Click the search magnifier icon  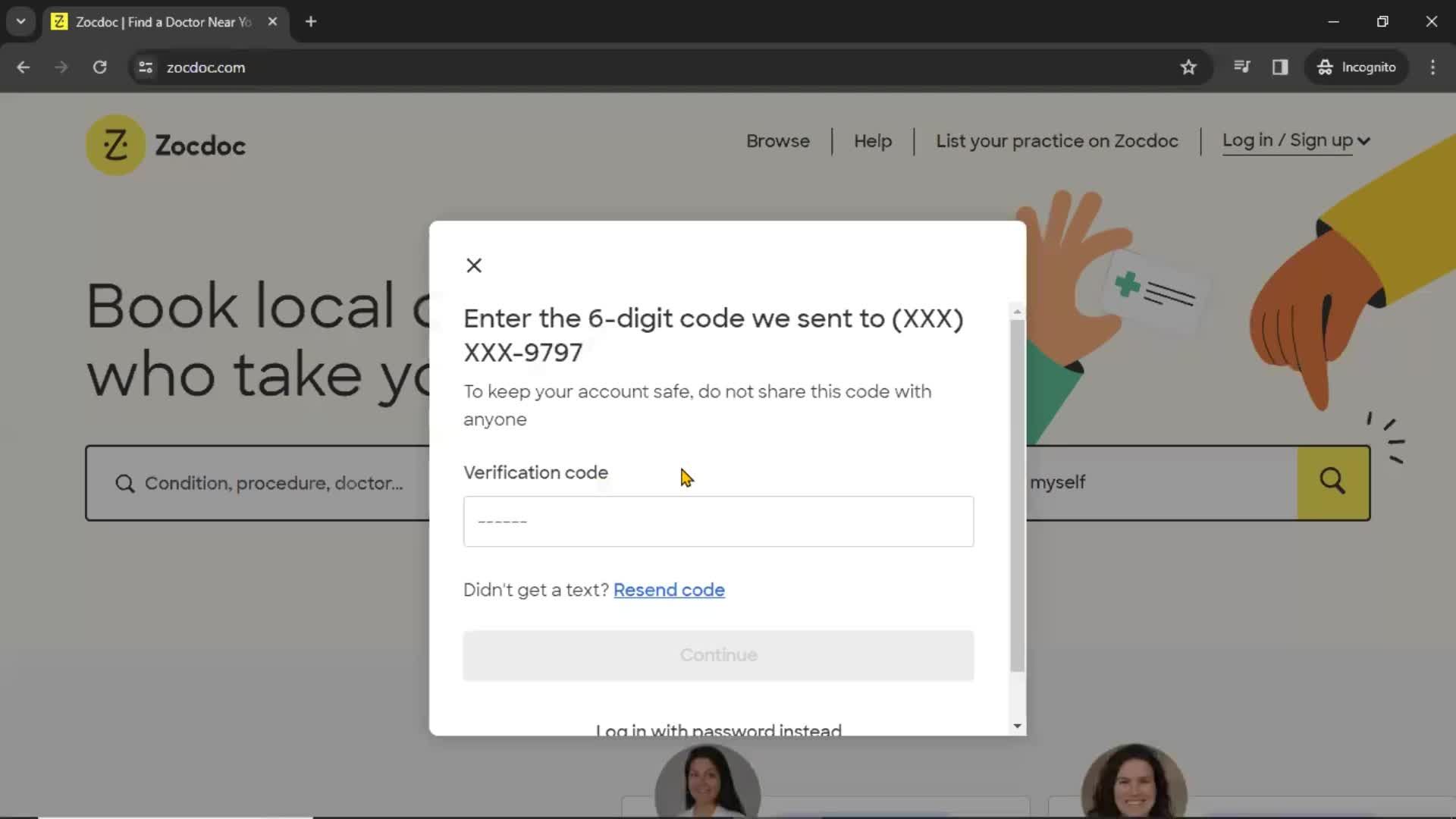pos(1334,482)
